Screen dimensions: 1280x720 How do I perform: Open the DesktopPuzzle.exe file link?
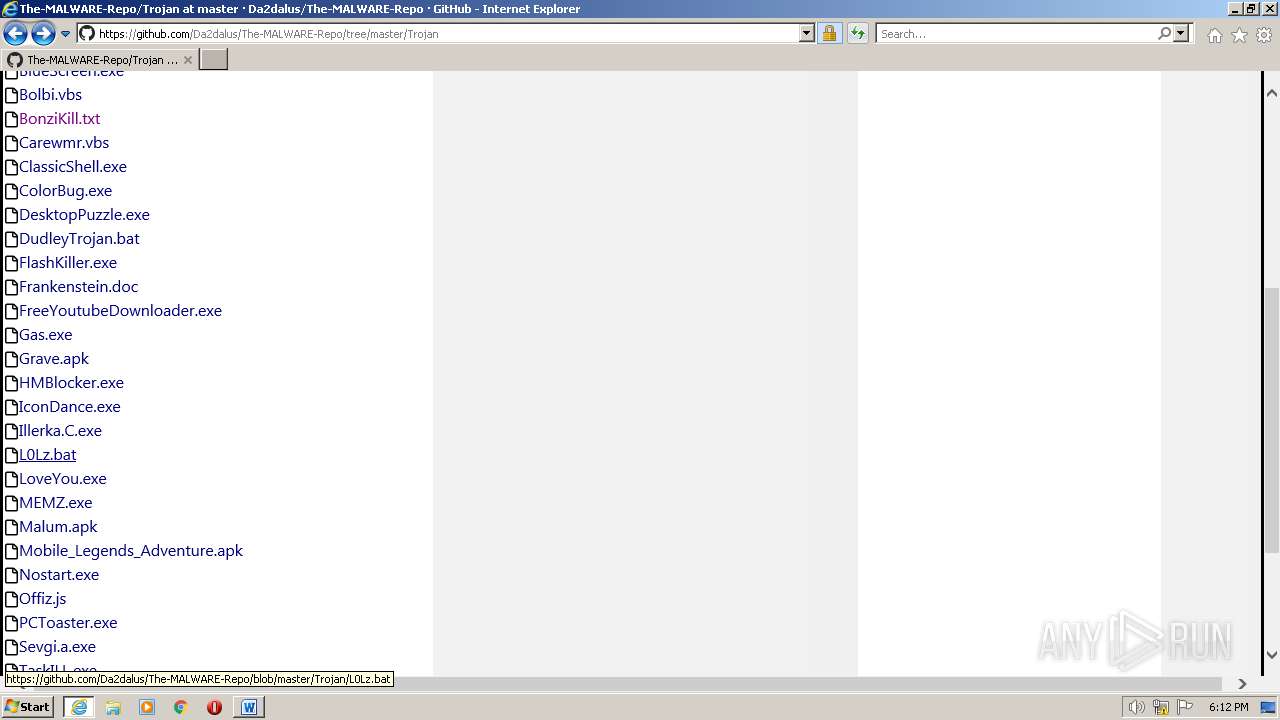[84, 214]
